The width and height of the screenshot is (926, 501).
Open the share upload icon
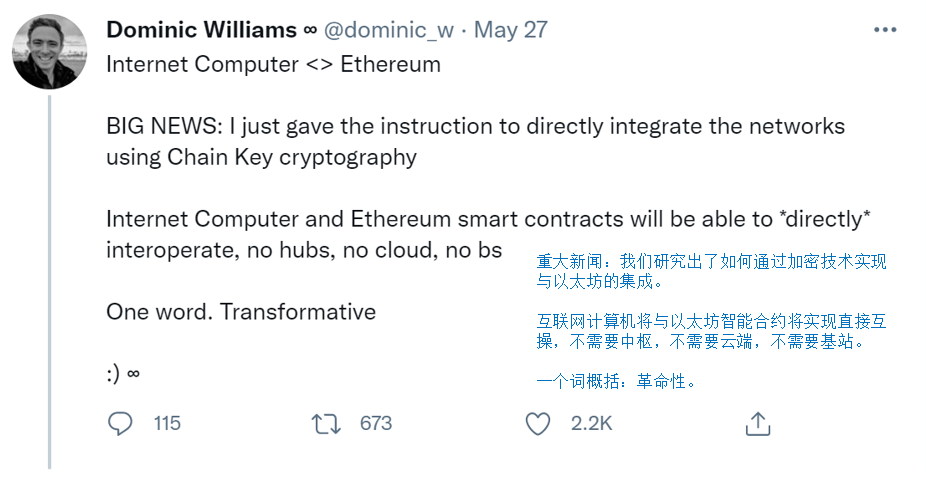[758, 424]
